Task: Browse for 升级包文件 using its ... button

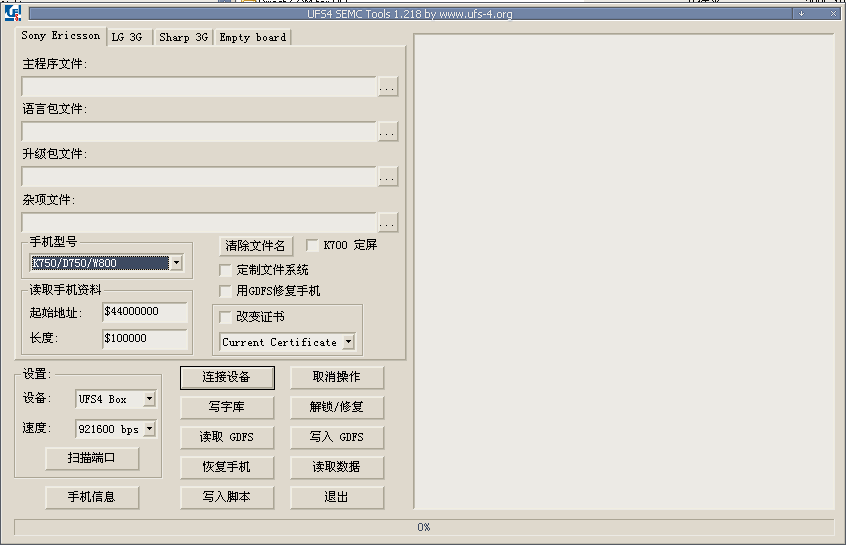Action: (387, 177)
